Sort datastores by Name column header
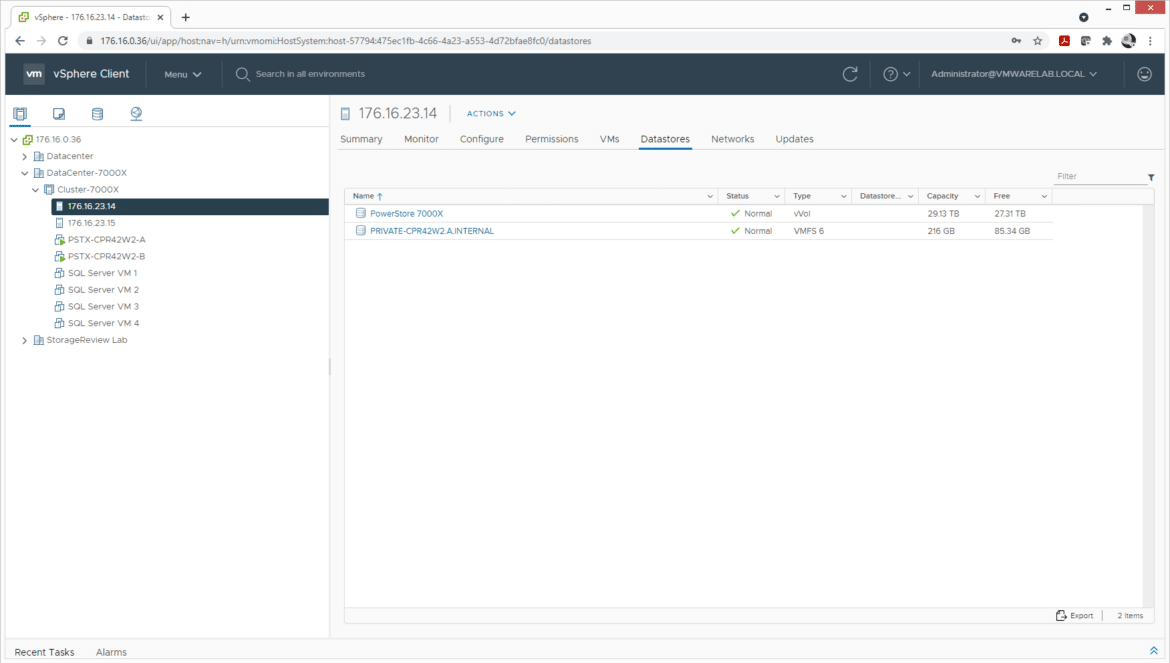Image resolution: width=1170 pixels, height=663 pixels. 363,196
